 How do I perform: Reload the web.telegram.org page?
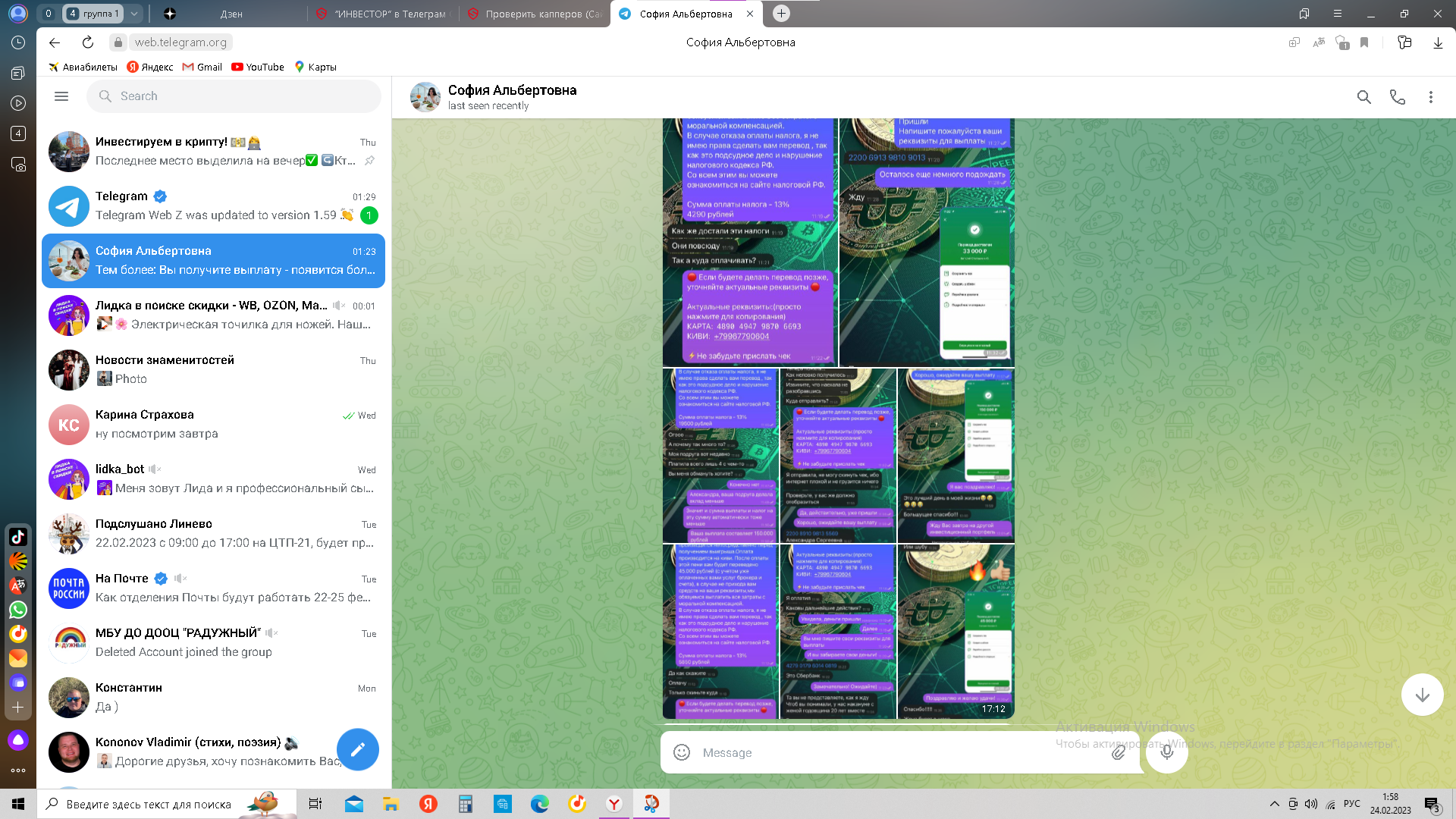pos(88,42)
